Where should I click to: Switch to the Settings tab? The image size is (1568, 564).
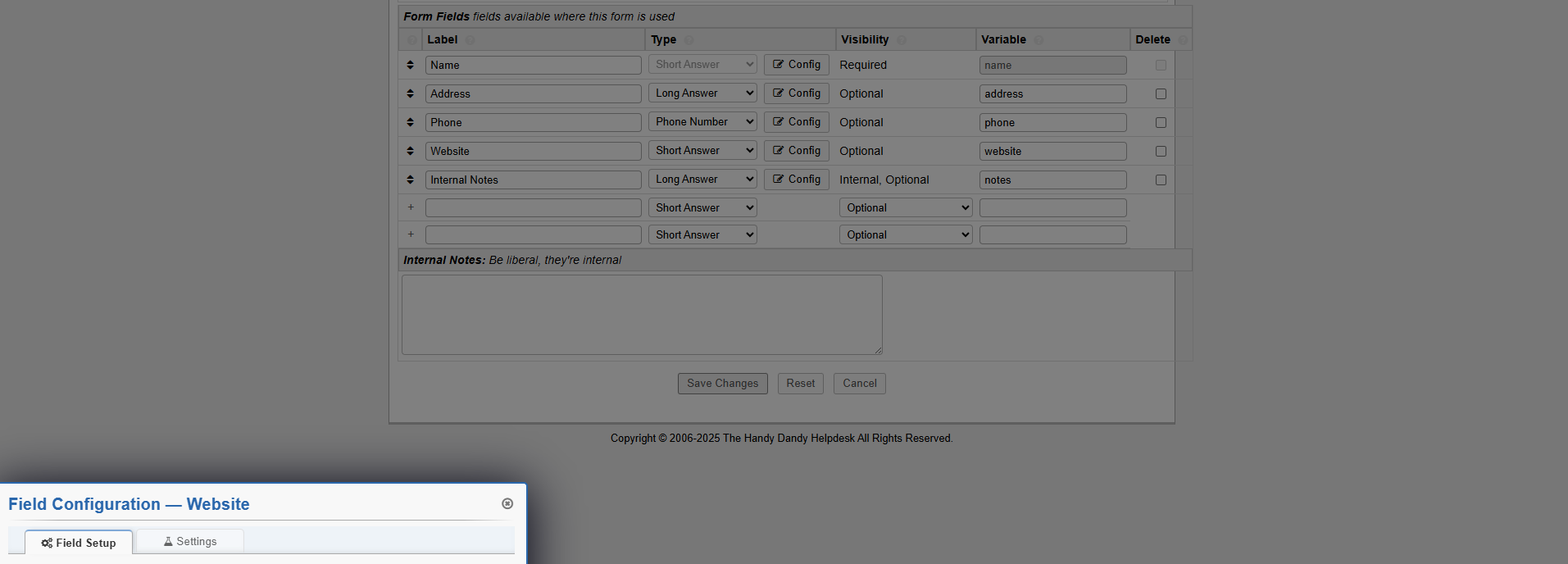pos(190,542)
